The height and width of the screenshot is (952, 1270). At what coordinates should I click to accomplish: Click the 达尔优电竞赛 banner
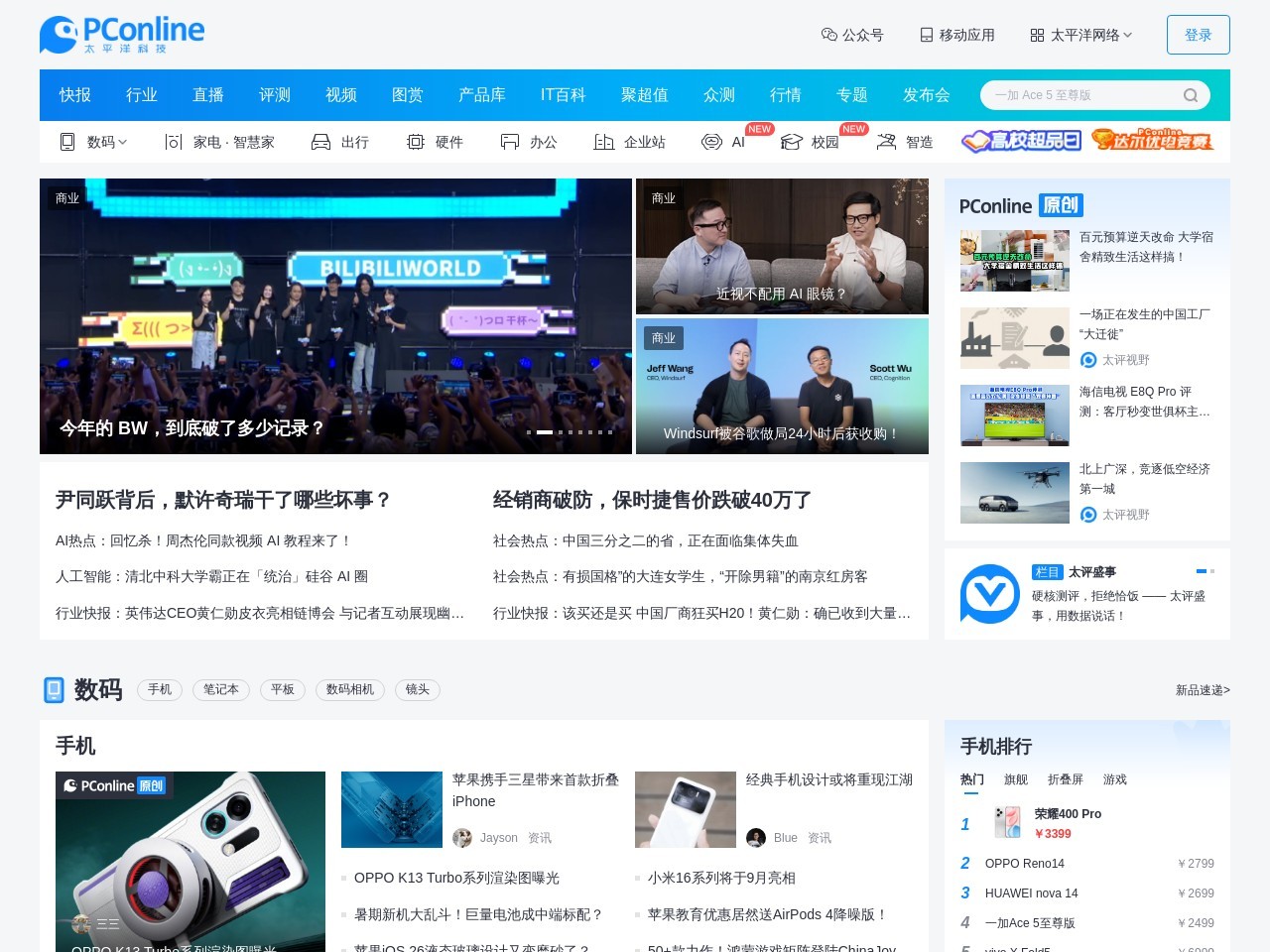tap(1152, 140)
